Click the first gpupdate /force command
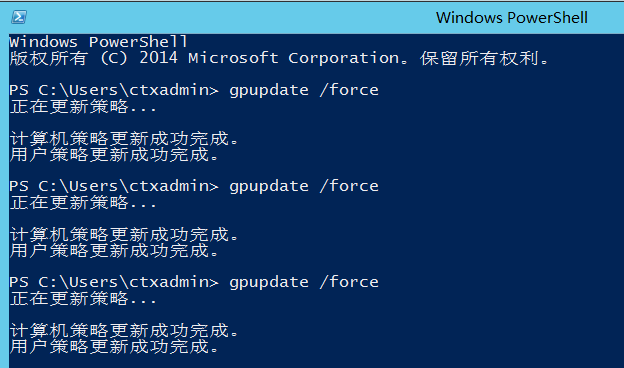 pos(304,90)
